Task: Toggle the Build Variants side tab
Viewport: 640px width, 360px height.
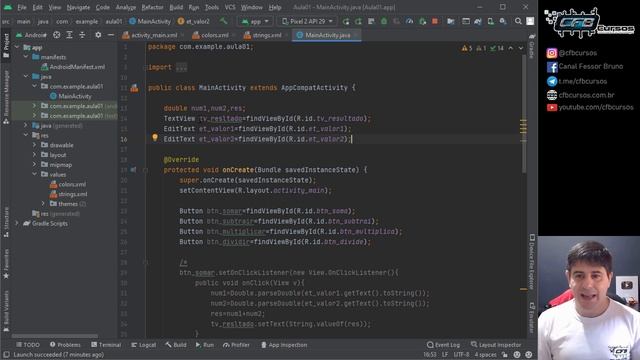Action: (x=6, y=310)
